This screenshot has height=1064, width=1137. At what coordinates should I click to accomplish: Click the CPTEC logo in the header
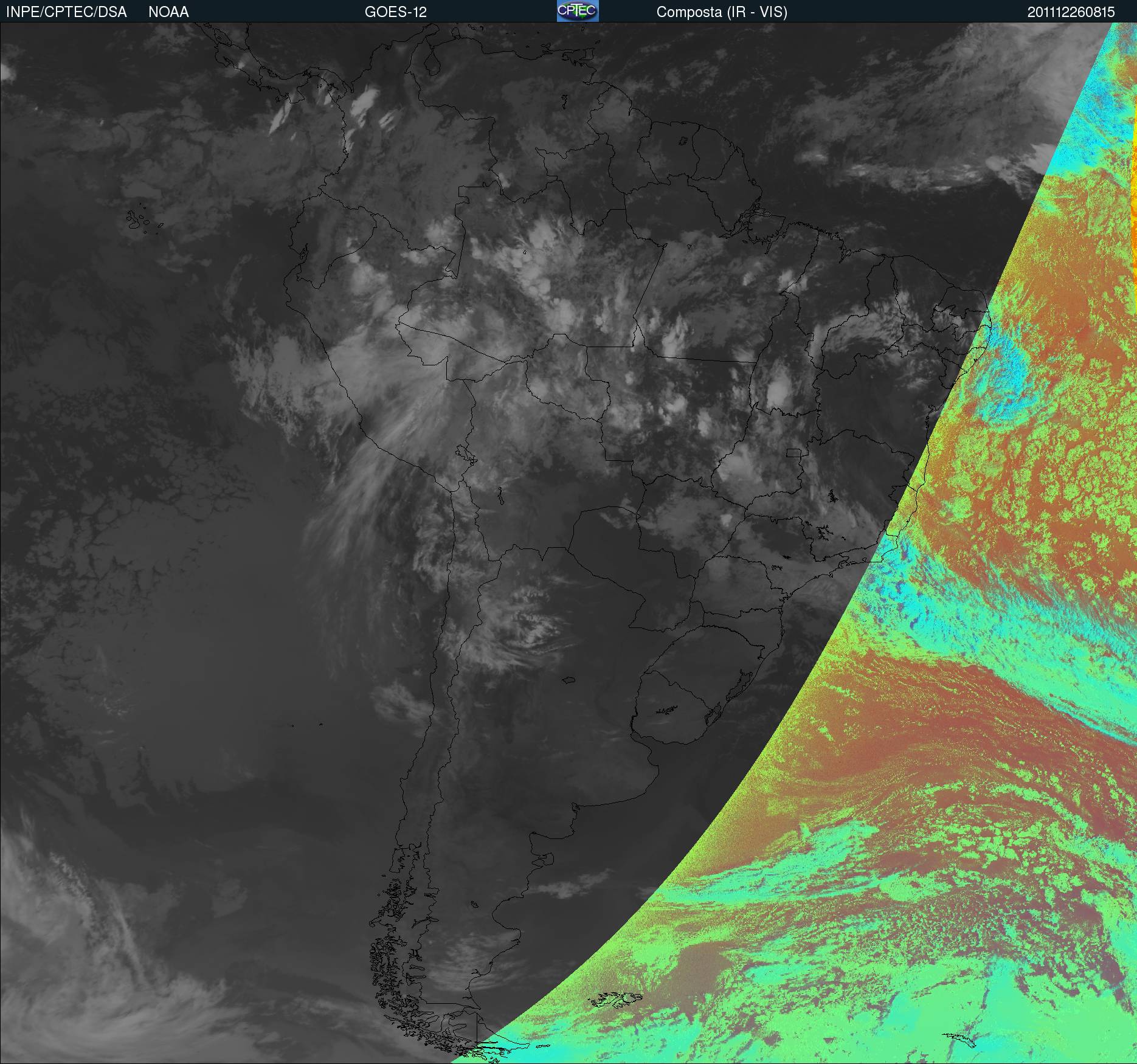tap(578, 11)
